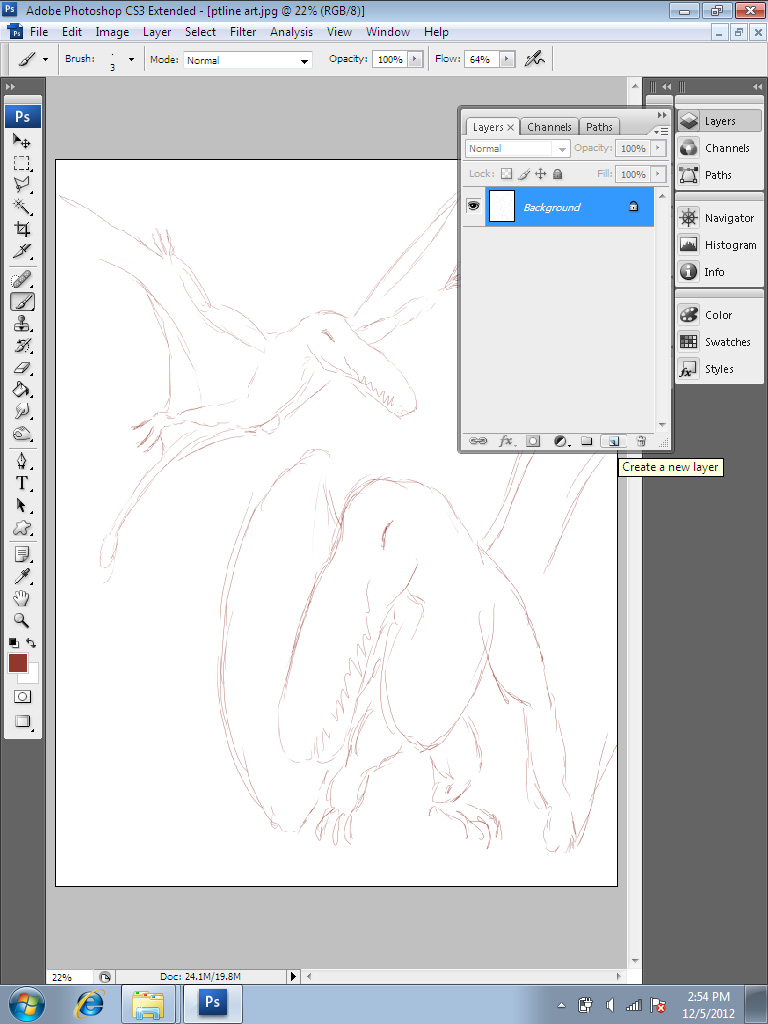Click Create a new layer icon
The width and height of the screenshot is (768, 1024).
coord(613,441)
